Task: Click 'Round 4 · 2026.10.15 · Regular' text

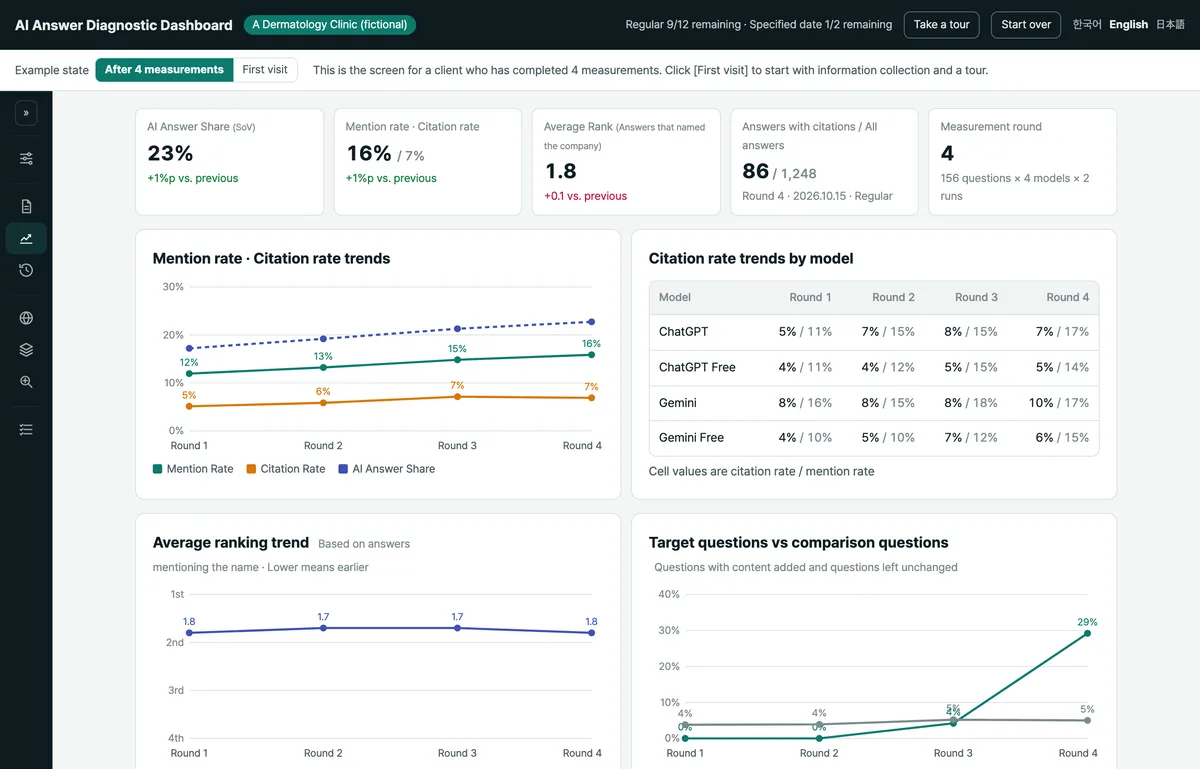Action: click(x=817, y=196)
